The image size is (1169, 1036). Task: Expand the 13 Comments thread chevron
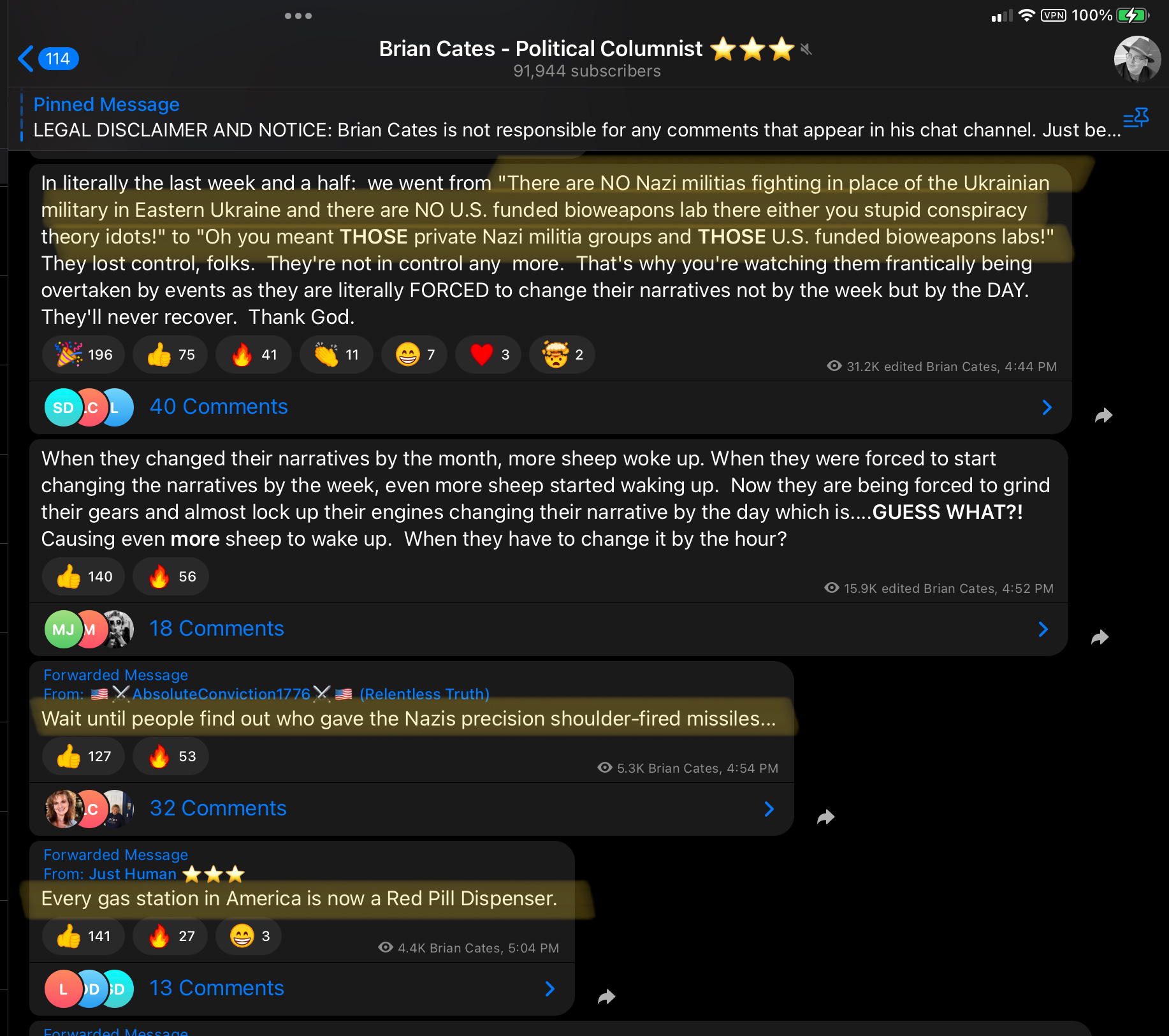coord(549,989)
